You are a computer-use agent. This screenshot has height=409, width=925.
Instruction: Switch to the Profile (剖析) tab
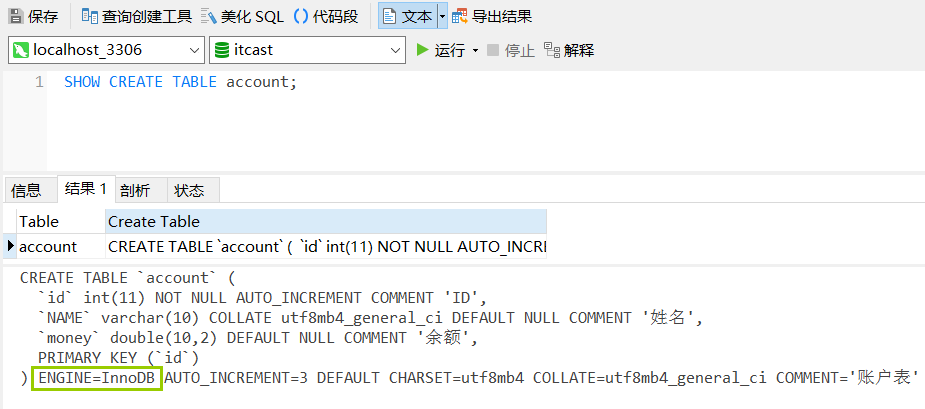pyautogui.click(x=141, y=190)
